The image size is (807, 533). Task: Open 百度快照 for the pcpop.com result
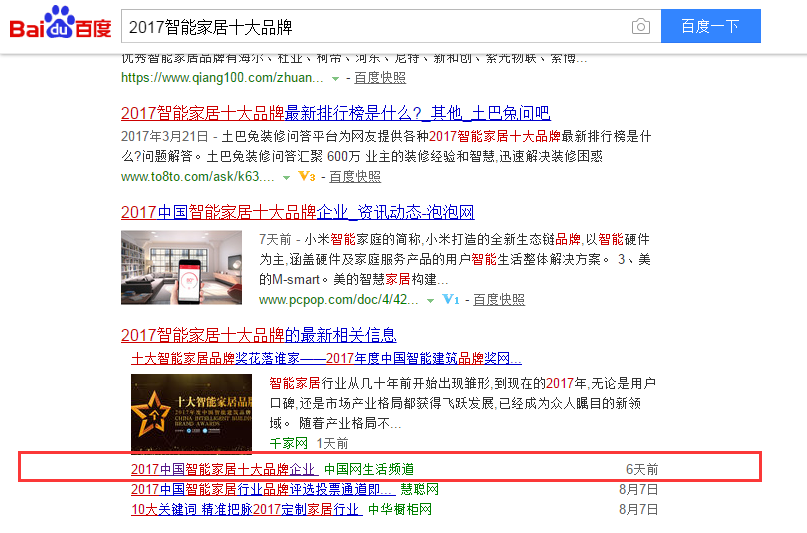click(x=499, y=299)
